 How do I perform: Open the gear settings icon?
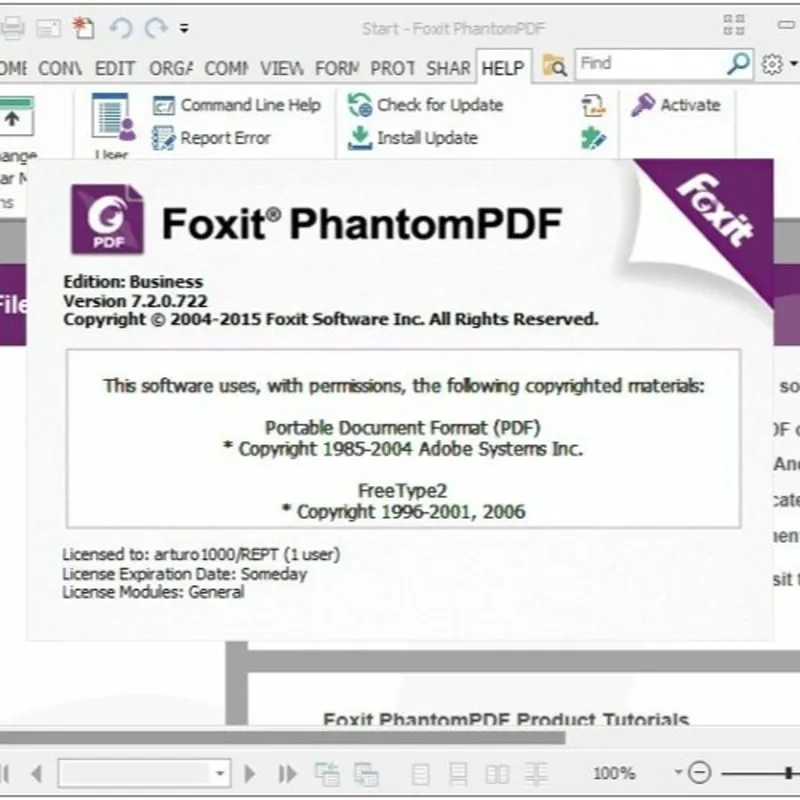coord(772,64)
